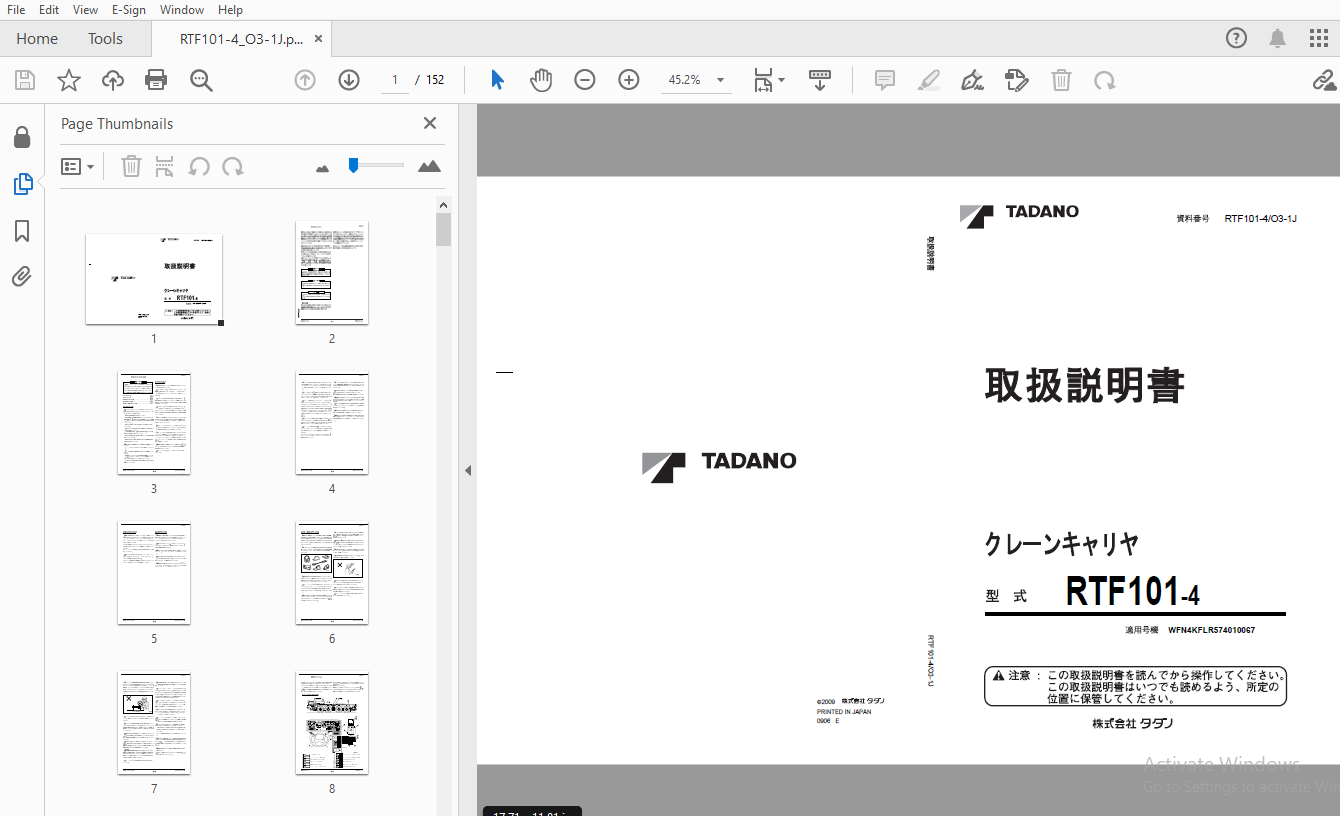This screenshot has height=816, width=1340.
Task: Delete selected pages in thumbnails panel
Action: 131,166
